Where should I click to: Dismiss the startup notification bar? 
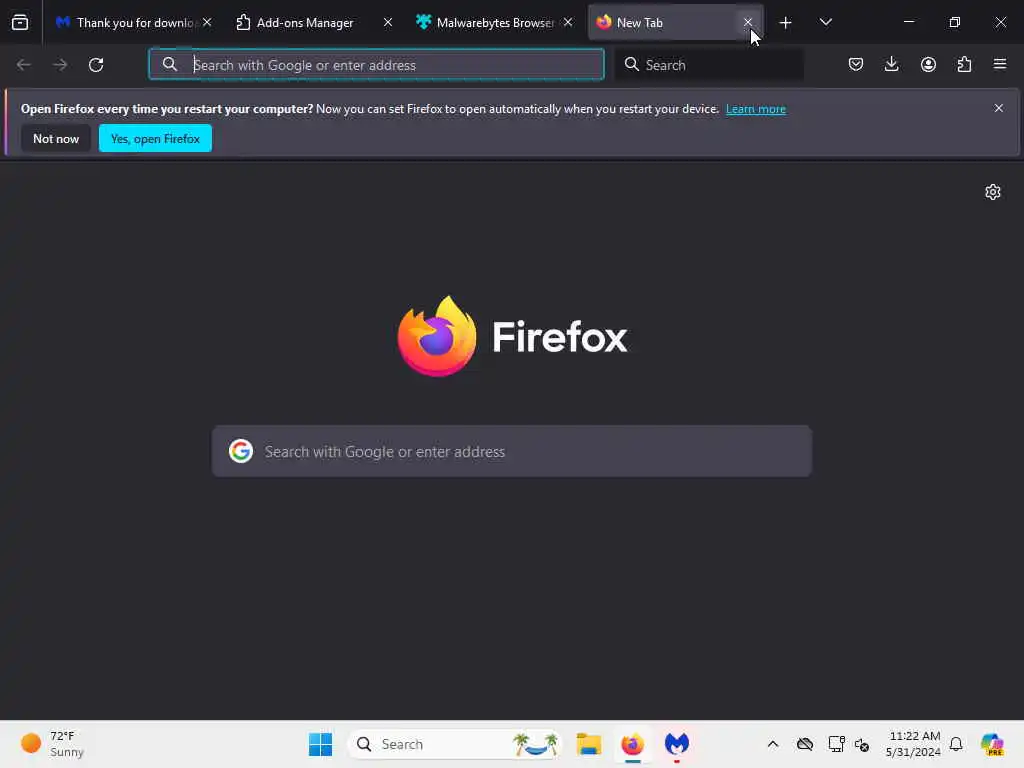999,108
